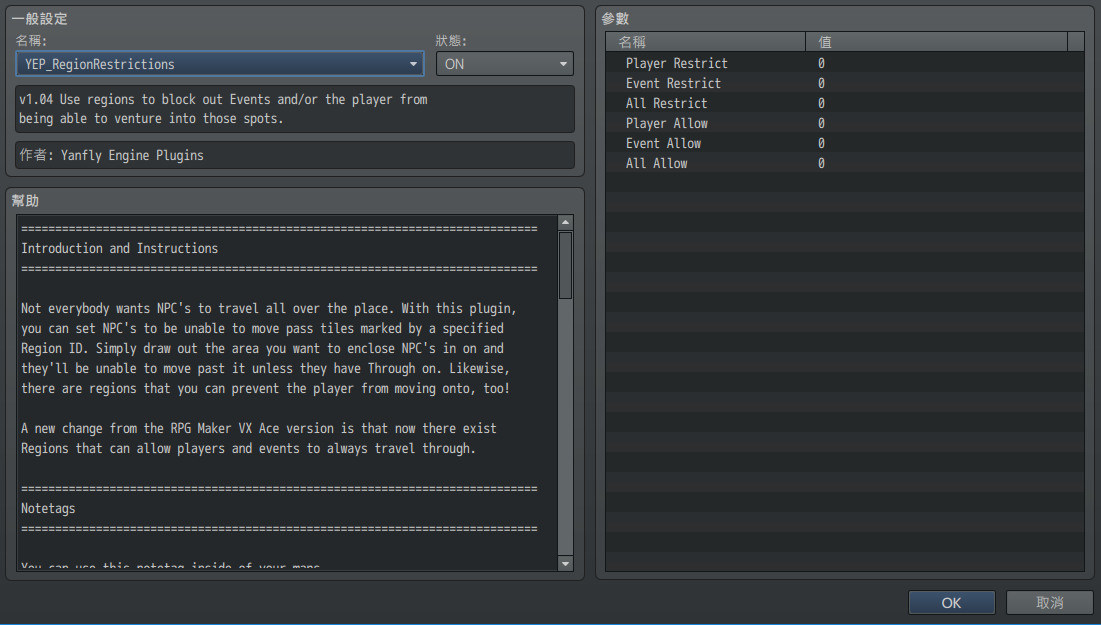Viewport: 1101px width, 625px height.
Task: Select the All Allow parameter row
Action: (656, 163)
